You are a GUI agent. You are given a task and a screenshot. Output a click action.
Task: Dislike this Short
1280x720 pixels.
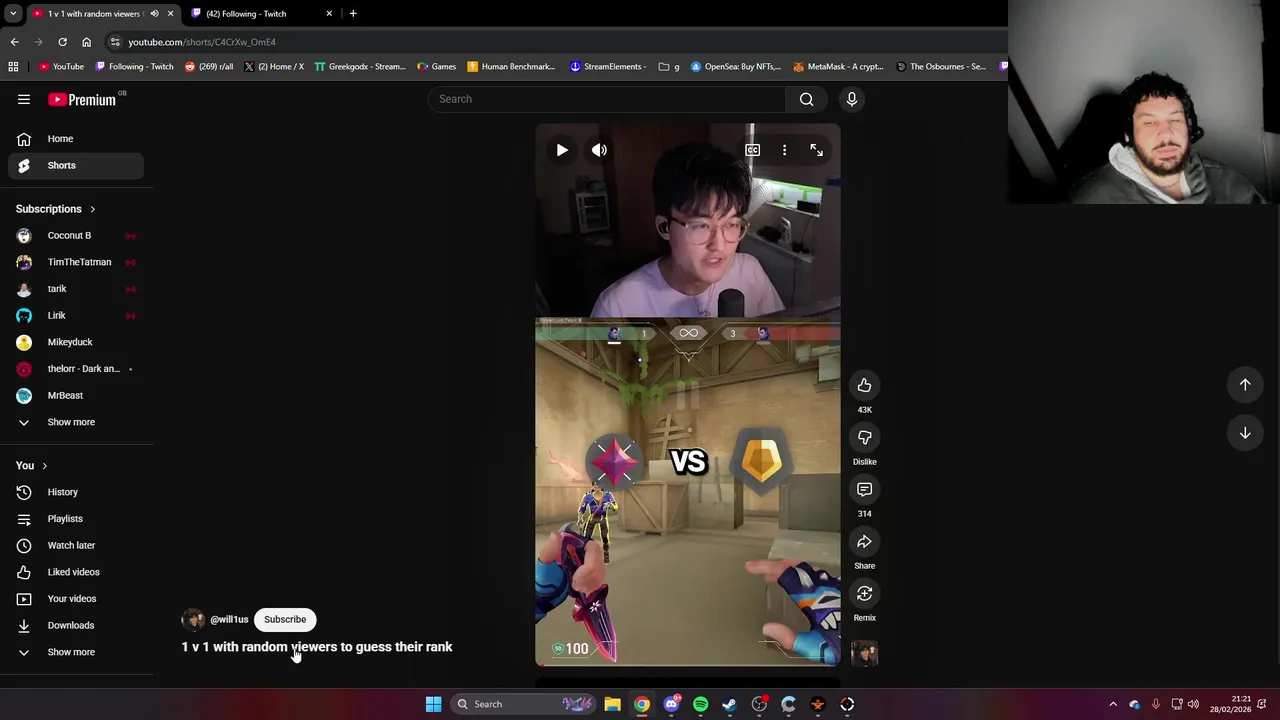864,437
